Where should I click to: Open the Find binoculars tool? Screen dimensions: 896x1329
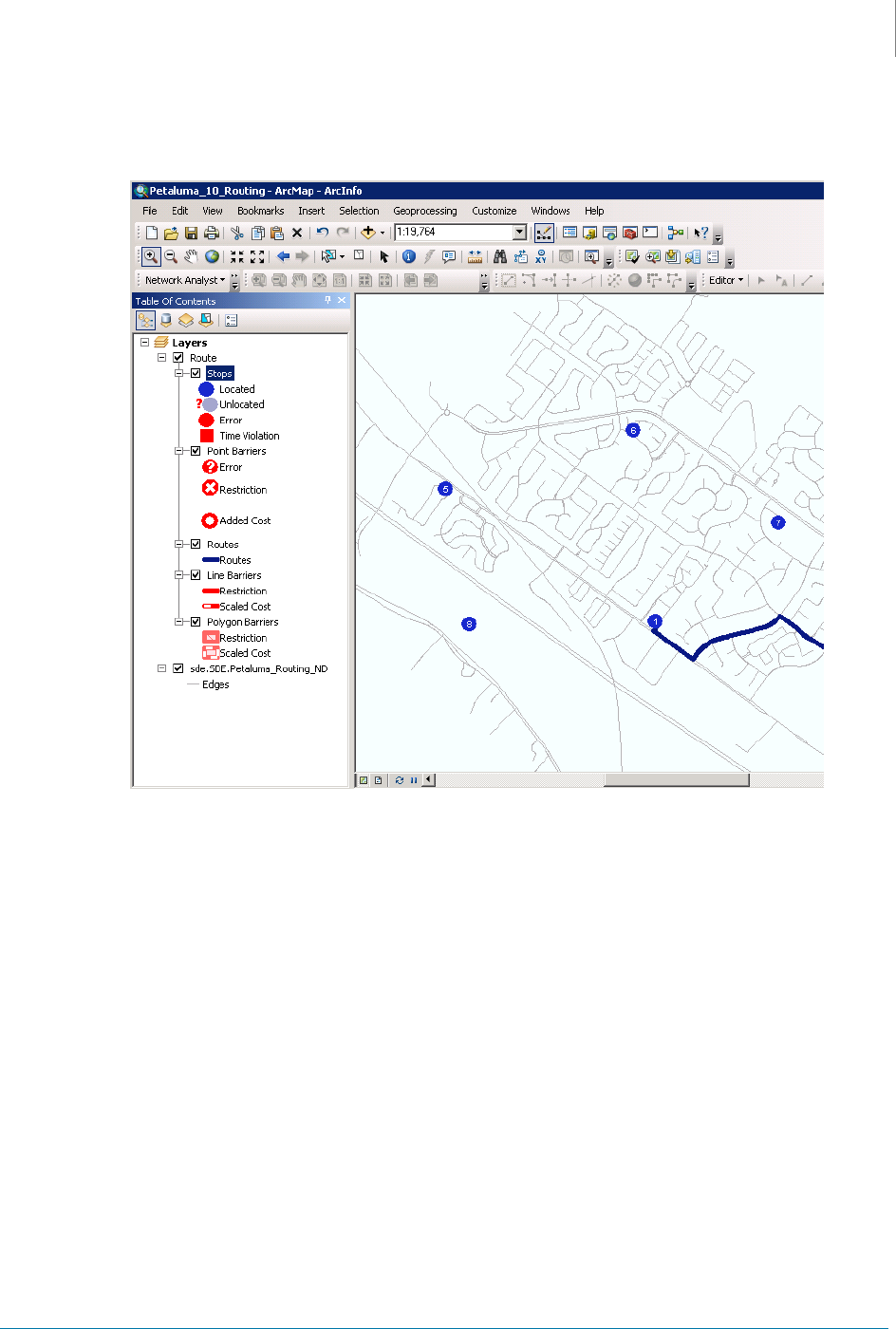point(500,256)
